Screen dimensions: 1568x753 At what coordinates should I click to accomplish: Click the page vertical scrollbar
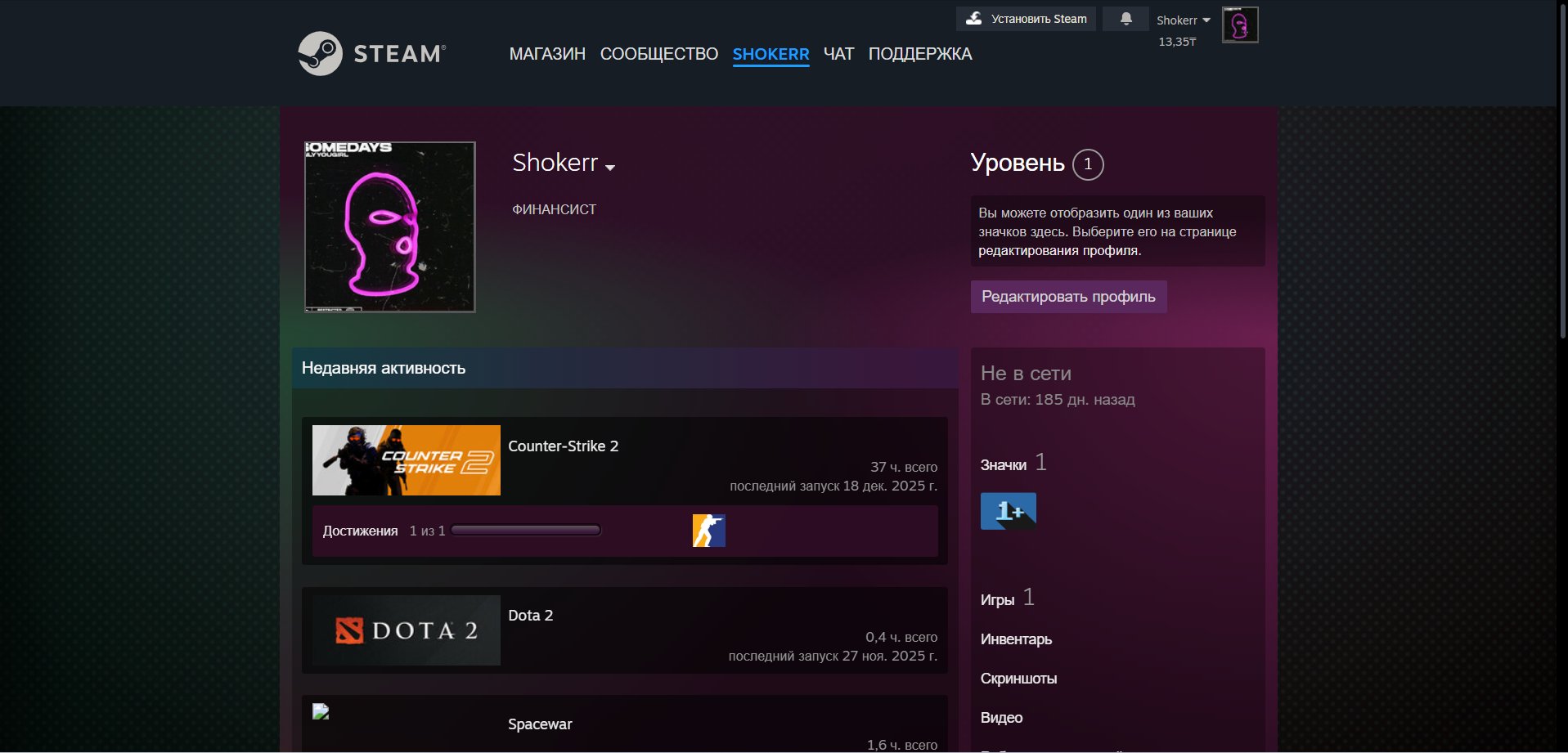click(x=1562, y=170)
